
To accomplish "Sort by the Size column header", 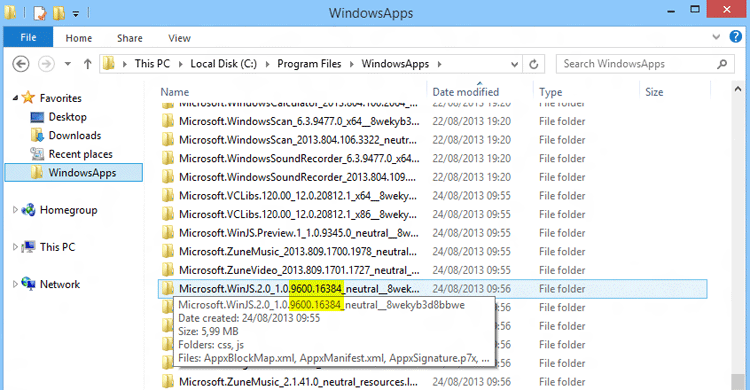I will point(654,92).
